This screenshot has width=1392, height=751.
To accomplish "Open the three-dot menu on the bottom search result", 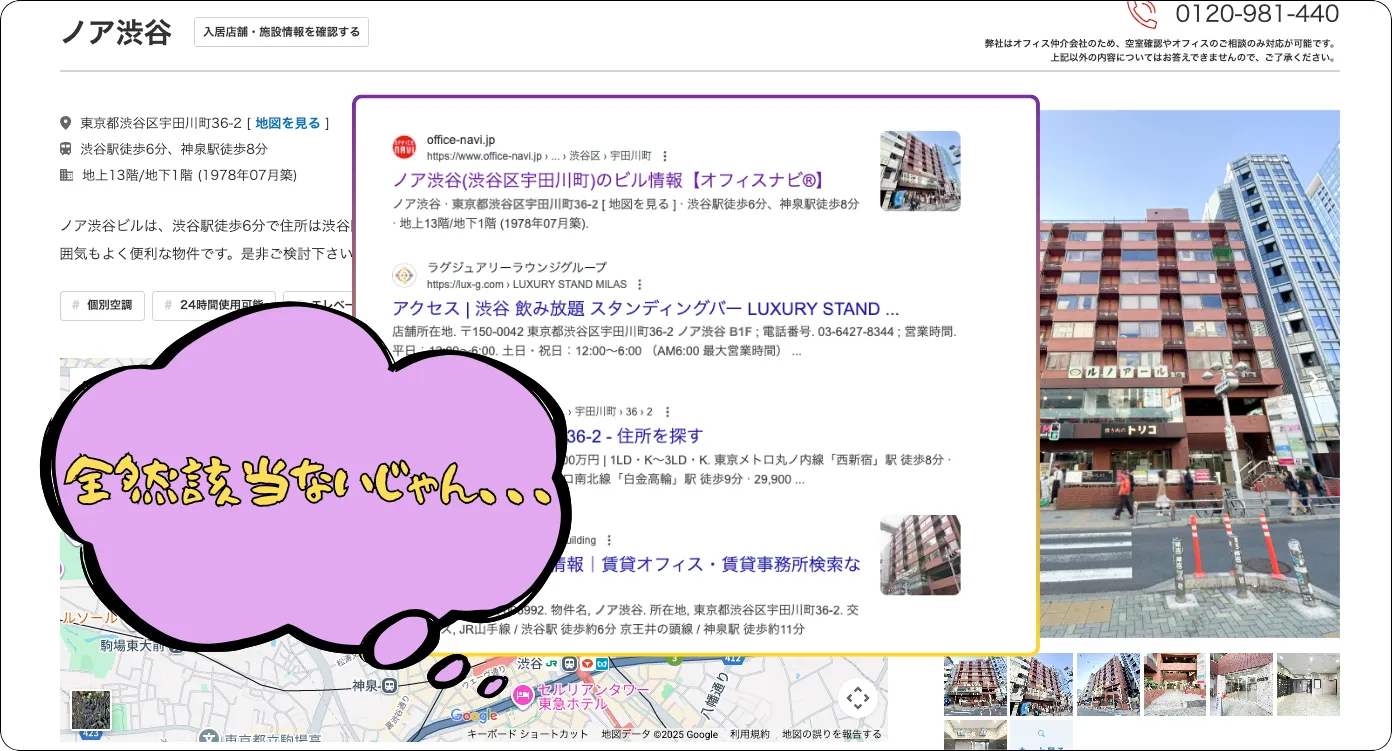I will 607,540.
